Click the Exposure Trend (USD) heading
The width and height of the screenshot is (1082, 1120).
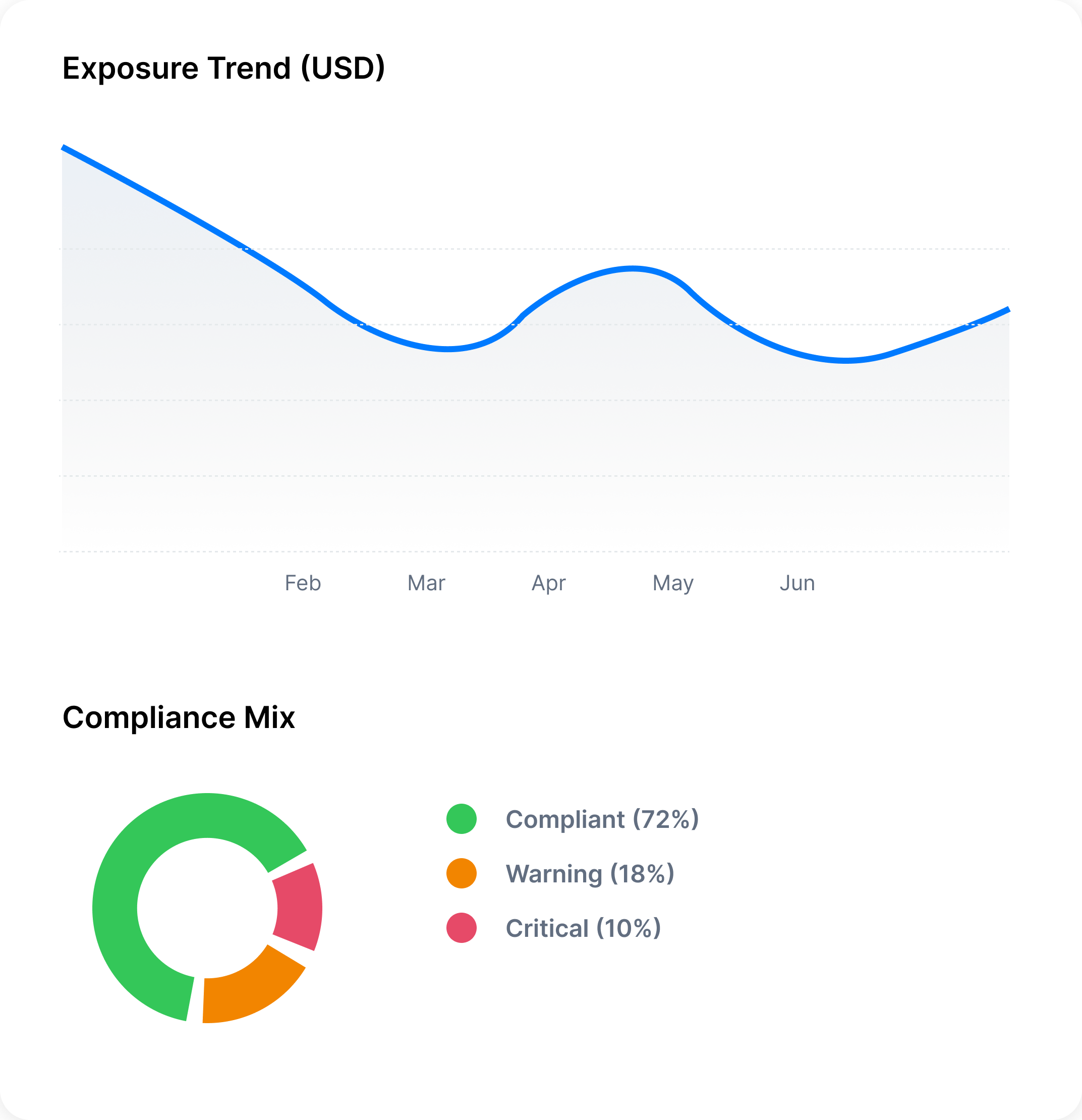223,68
